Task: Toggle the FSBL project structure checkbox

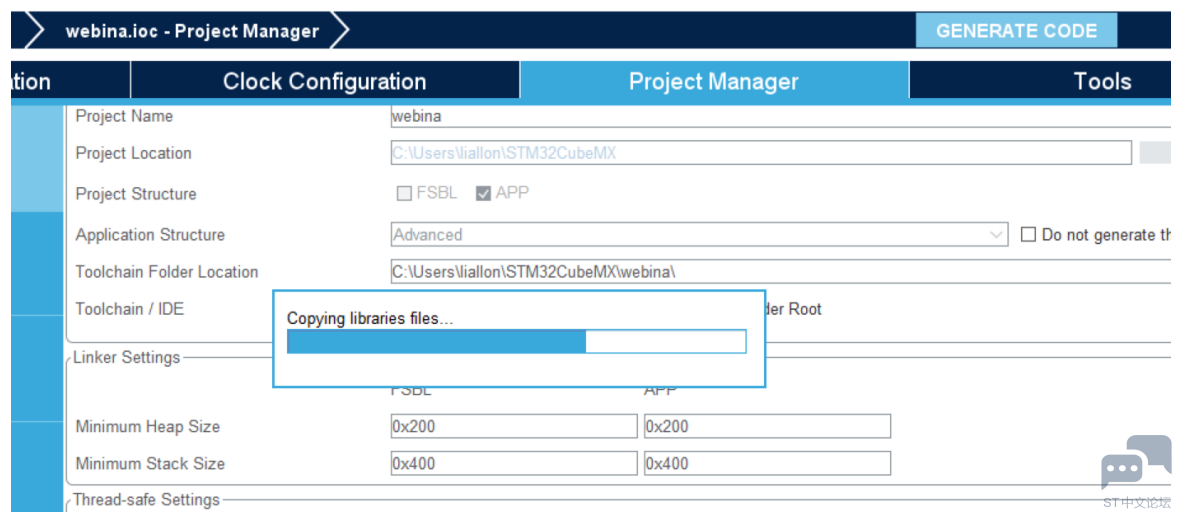Action: [x=404, y=193]
